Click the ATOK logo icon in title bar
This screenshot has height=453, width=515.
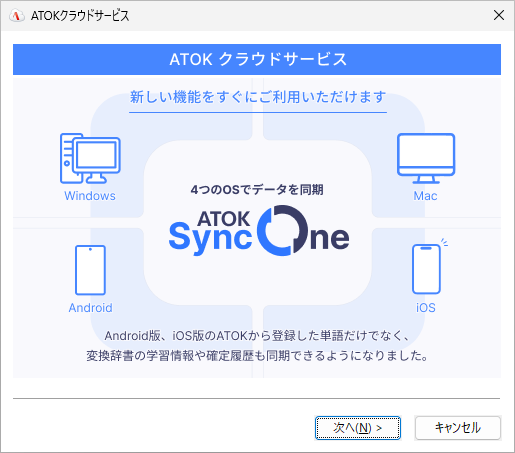tap(16, 16)
